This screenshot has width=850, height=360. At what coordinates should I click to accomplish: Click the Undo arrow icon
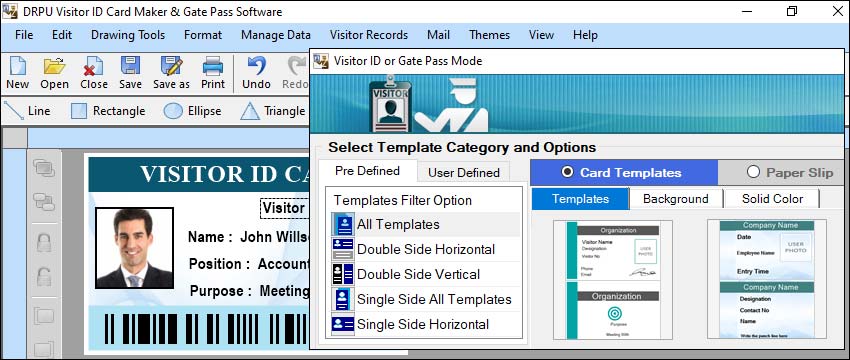click(x=256, y=66)
